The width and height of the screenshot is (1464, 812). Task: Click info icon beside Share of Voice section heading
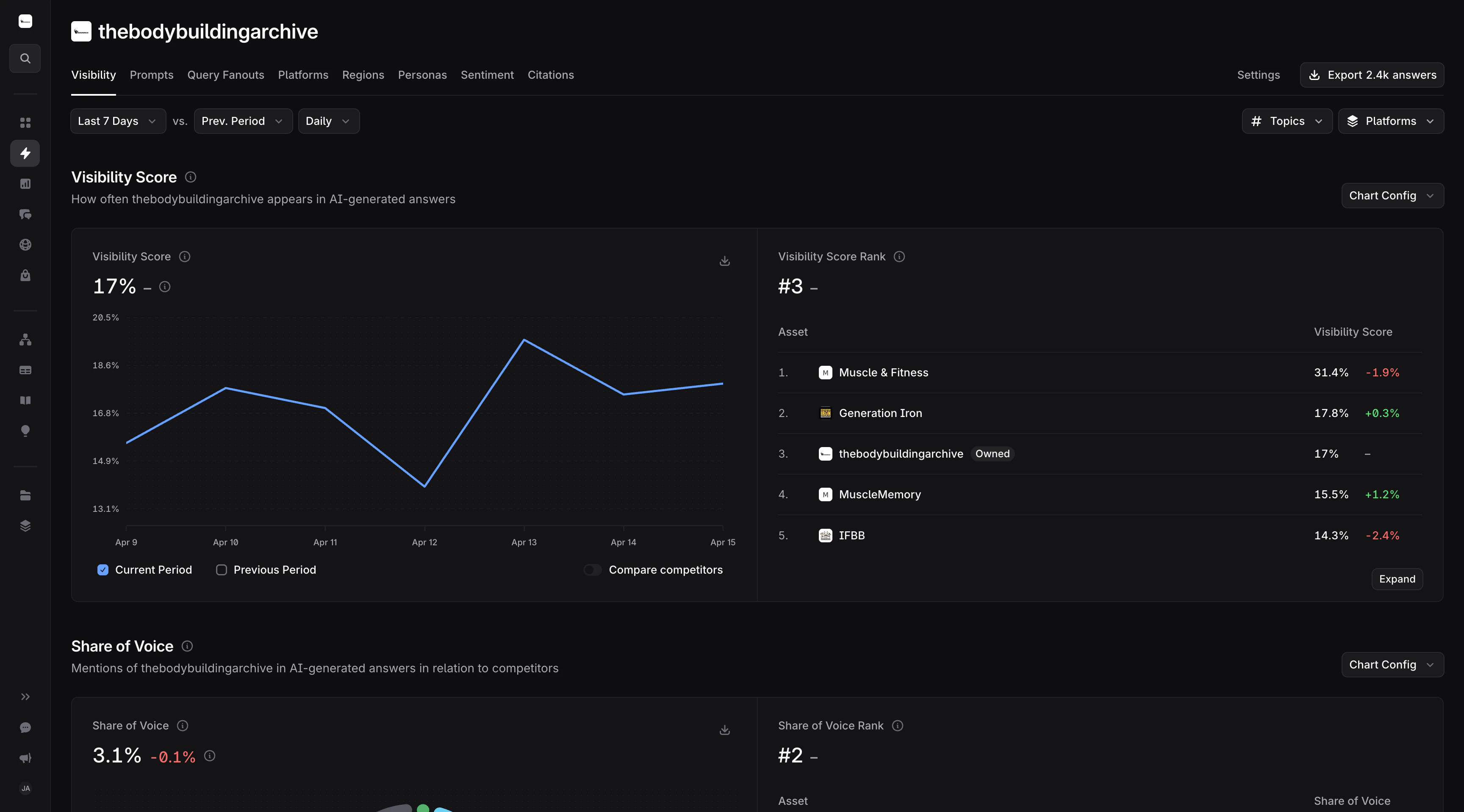pos(187,646)
